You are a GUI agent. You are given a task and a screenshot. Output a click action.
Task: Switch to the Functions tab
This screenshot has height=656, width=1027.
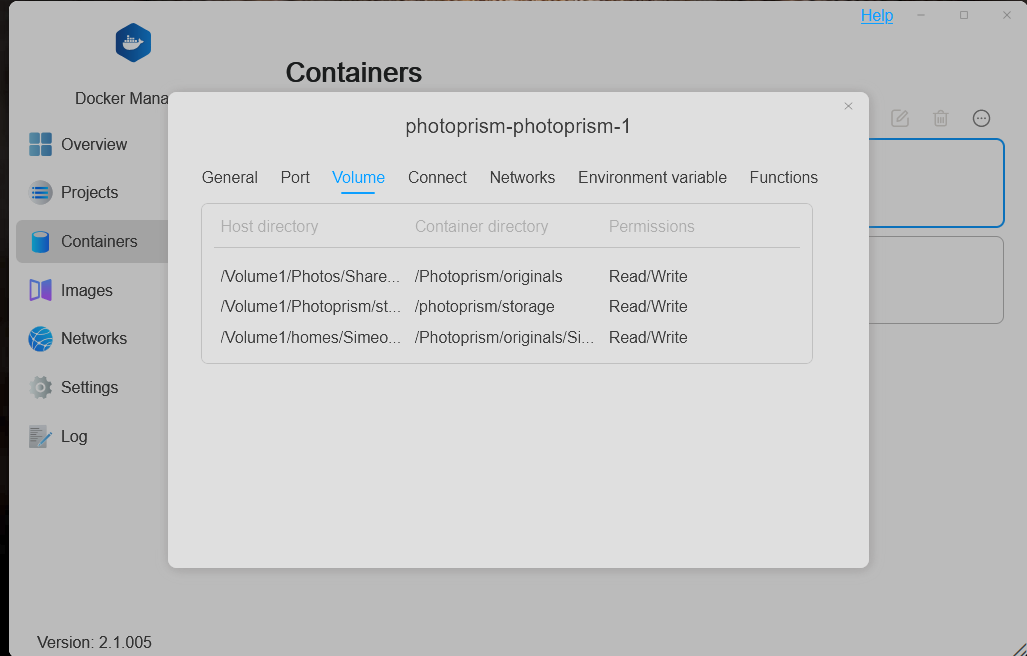784,177
